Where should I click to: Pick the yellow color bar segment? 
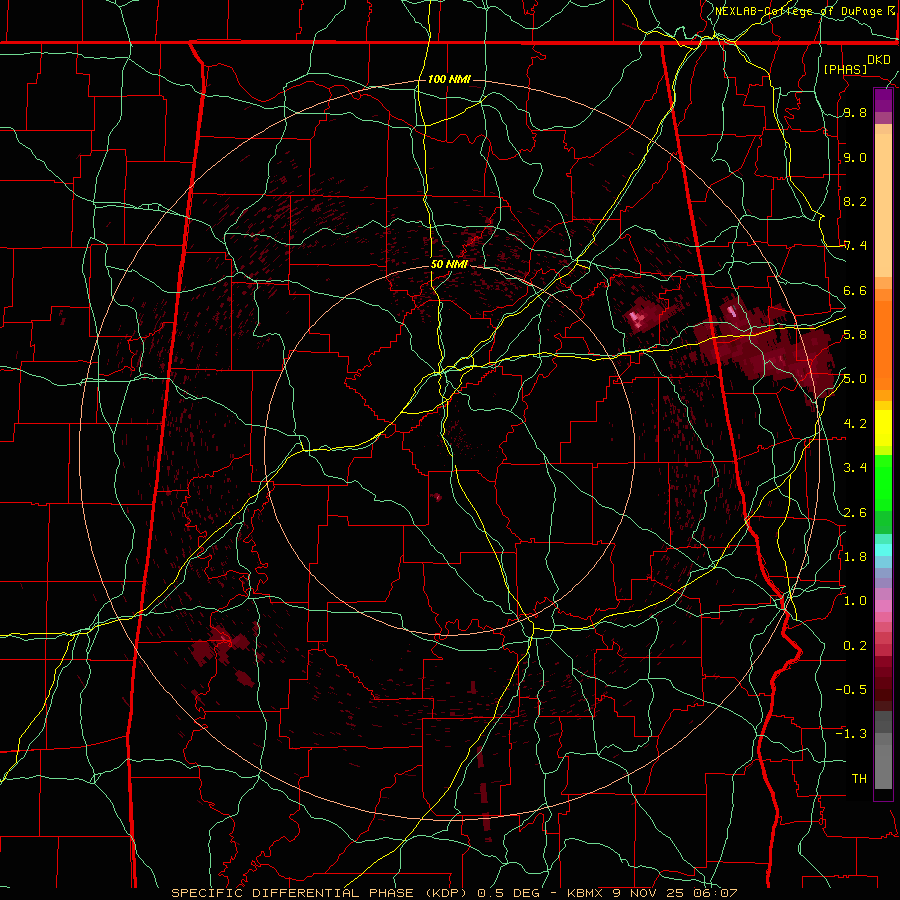pos(883,428)
